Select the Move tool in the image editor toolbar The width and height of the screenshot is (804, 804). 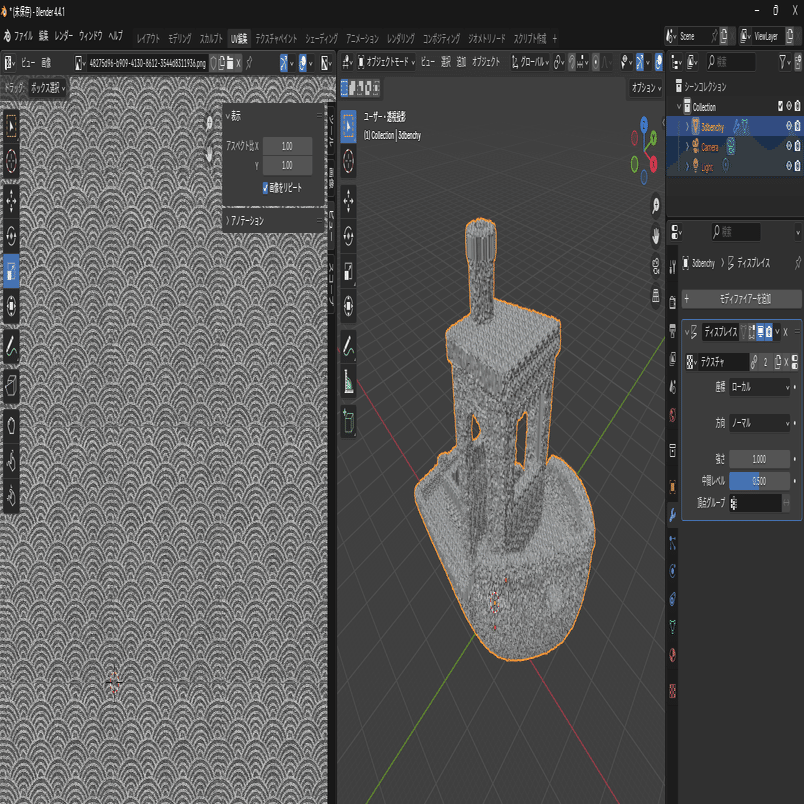11,200
